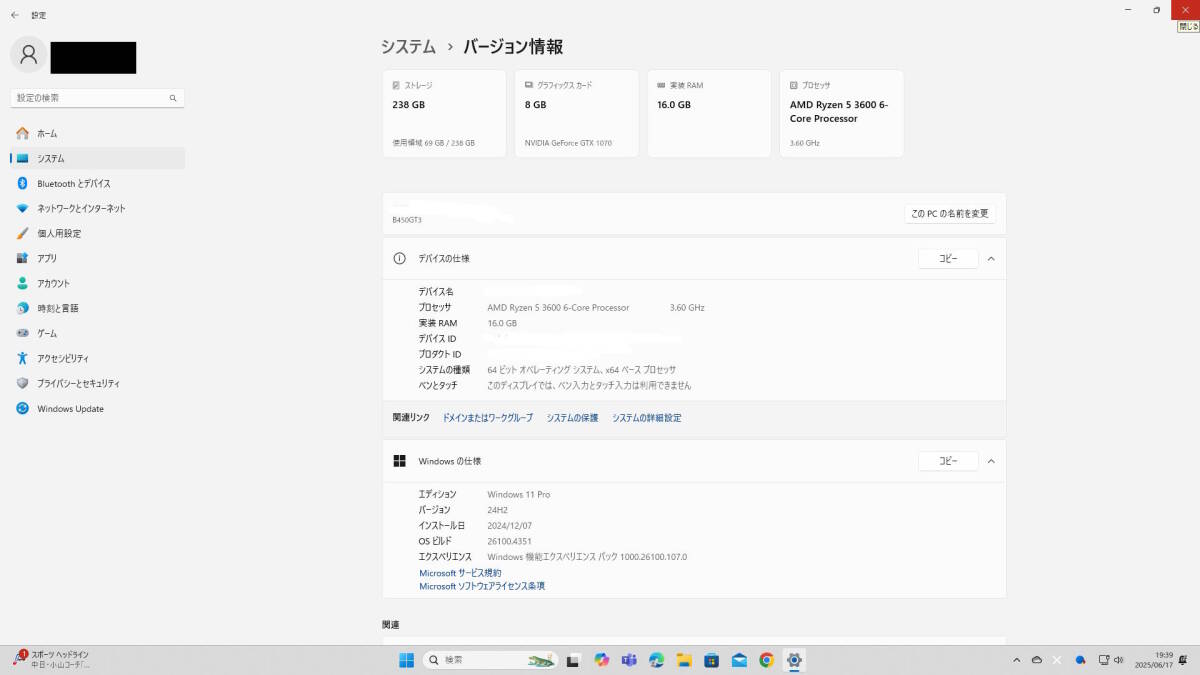Open Microsoft Store from the taskbar
1200x675 pixels.
coord(712,660)
